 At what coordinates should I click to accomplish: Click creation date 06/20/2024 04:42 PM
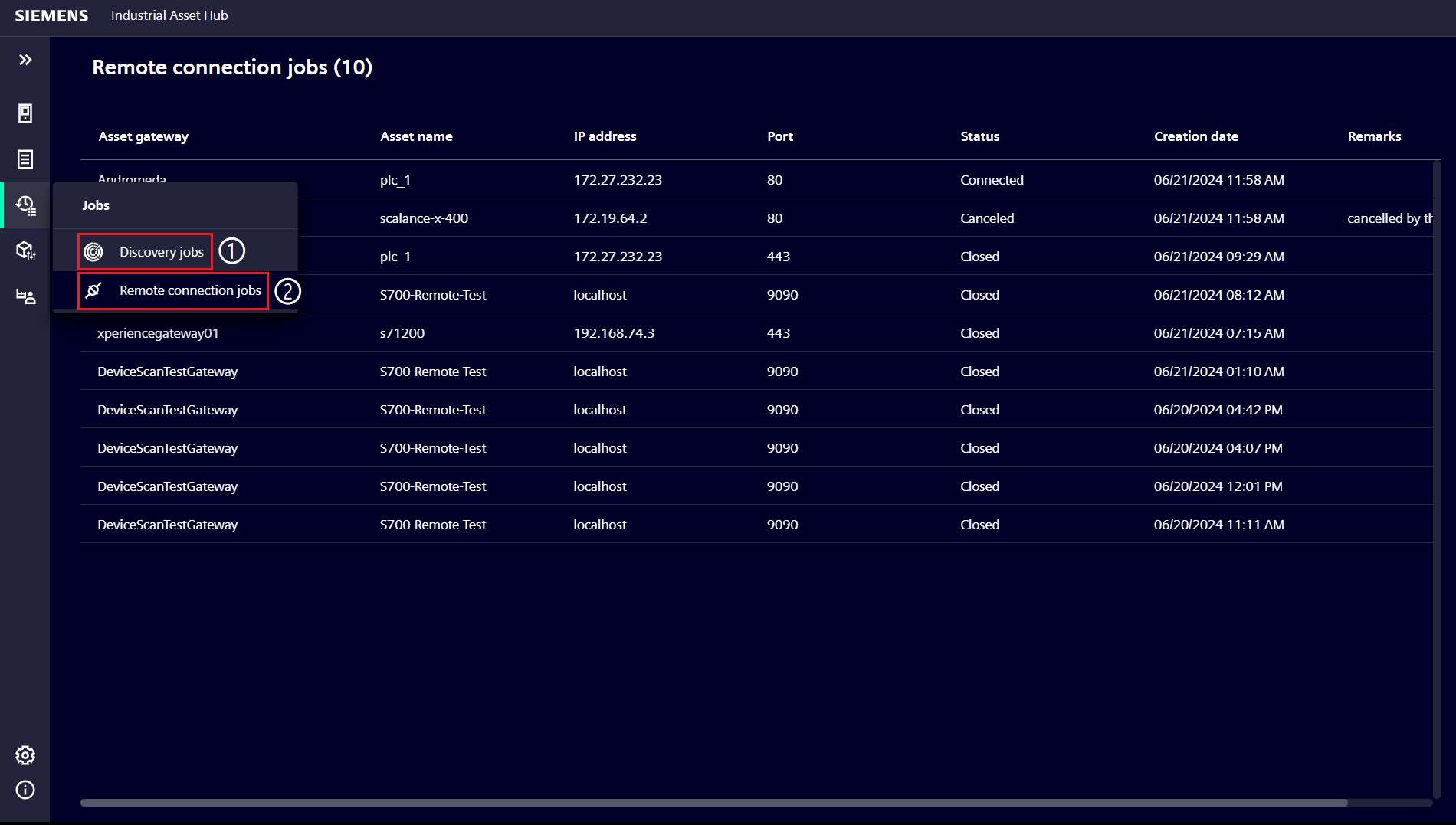pyautogui.click(x=1218, y=410)
